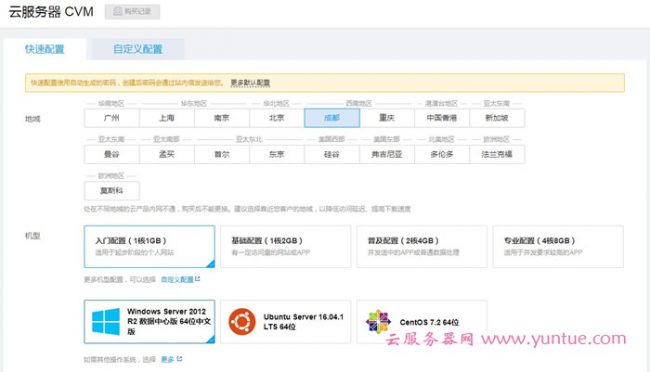Choose the 南京 region
Viewport: 650px width, 372px height.
click(x=222, y=118)
